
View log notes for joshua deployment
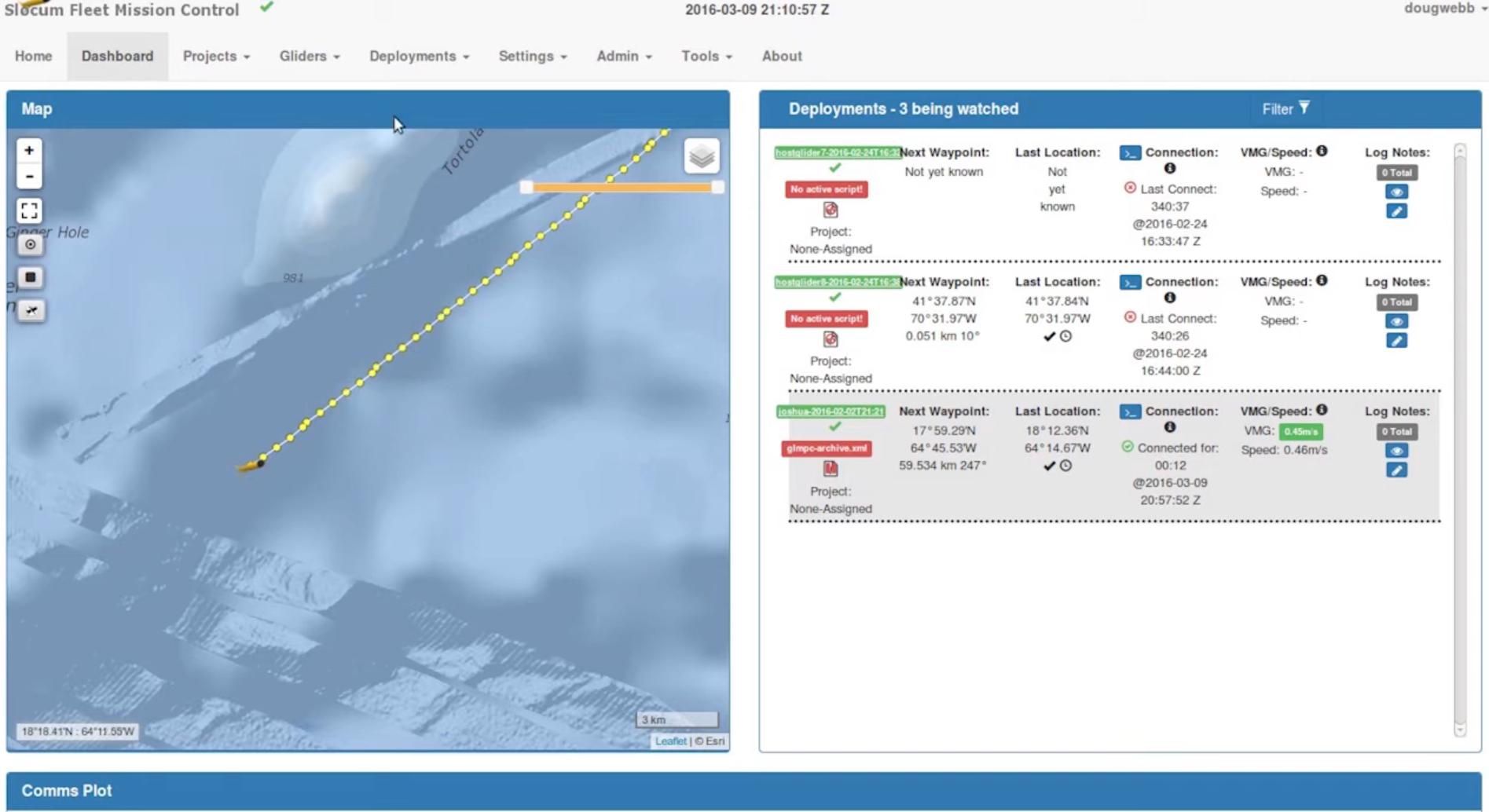point(1396,452)
